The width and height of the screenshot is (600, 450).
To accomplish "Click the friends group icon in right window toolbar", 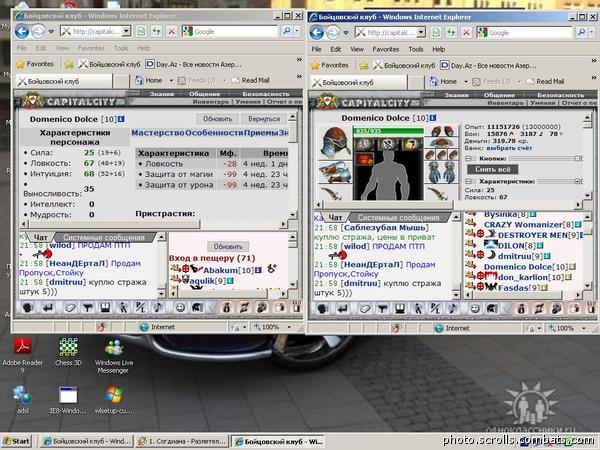I will pyautogui.click(x=557, y=308).
